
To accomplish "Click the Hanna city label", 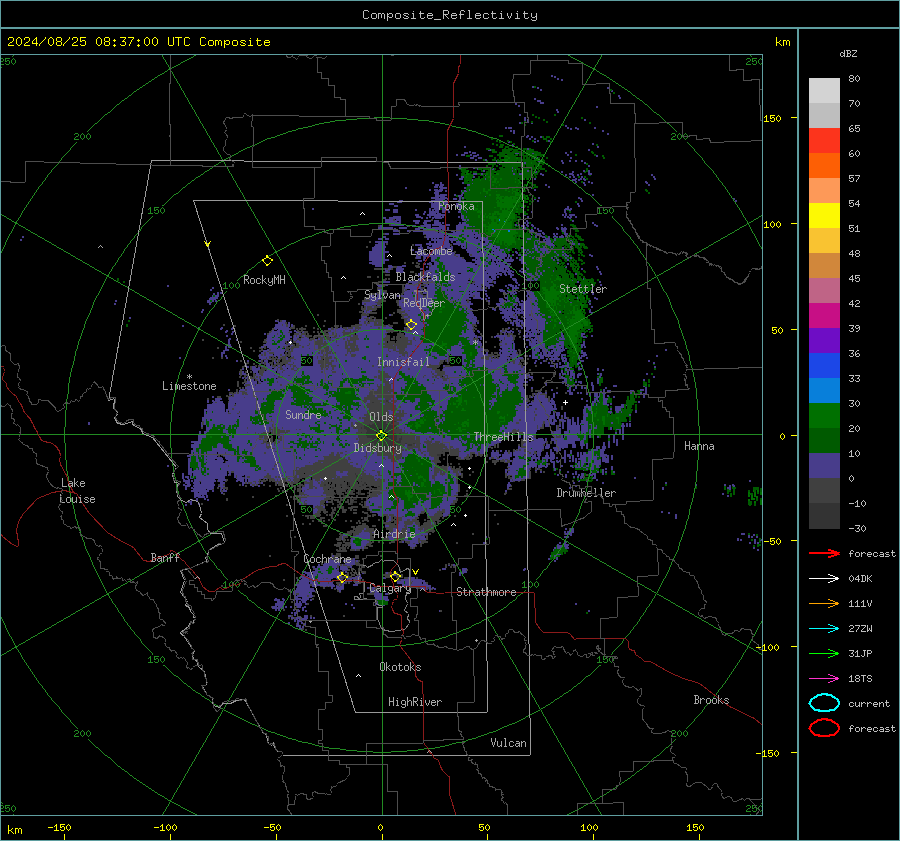I will tap(699, 446).
